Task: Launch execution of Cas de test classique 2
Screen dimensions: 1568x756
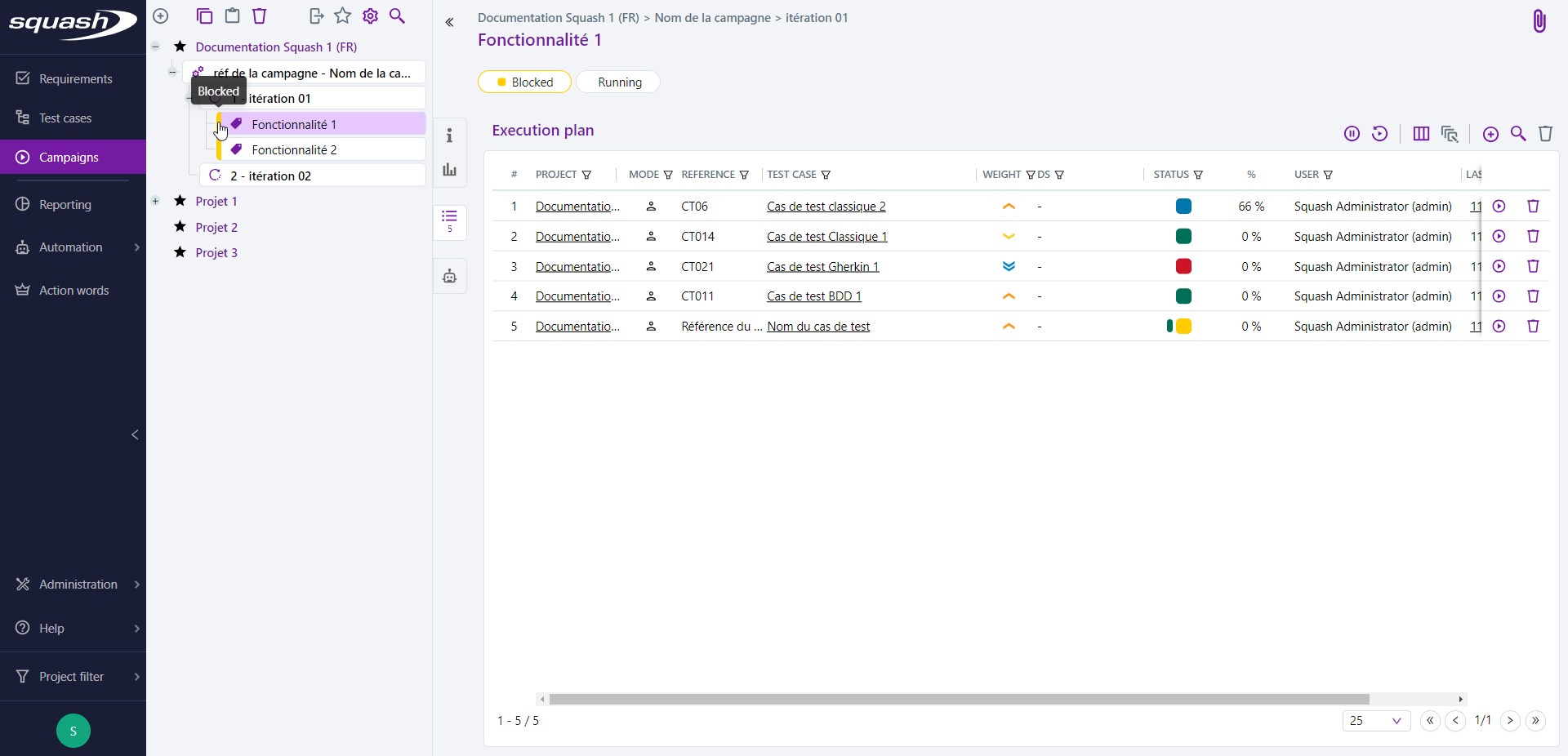Action: [1499, 207]
